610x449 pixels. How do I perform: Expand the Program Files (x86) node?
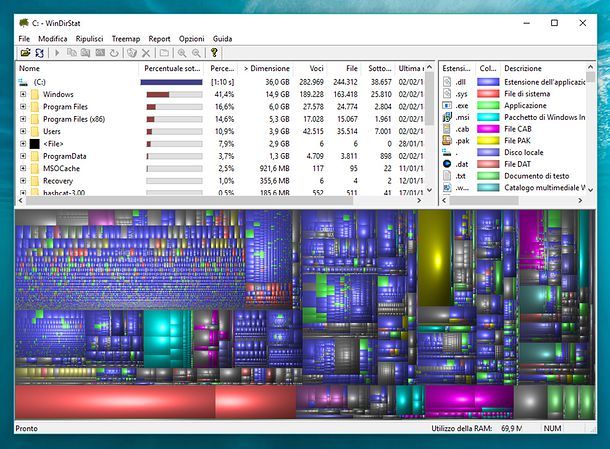point(23,119)
